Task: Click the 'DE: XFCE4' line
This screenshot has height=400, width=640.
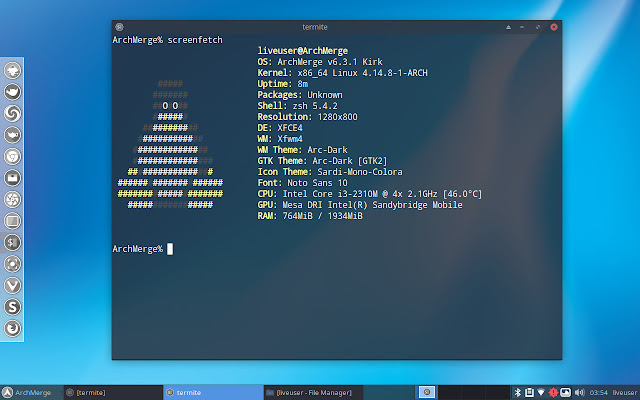Action: [280, 128]
